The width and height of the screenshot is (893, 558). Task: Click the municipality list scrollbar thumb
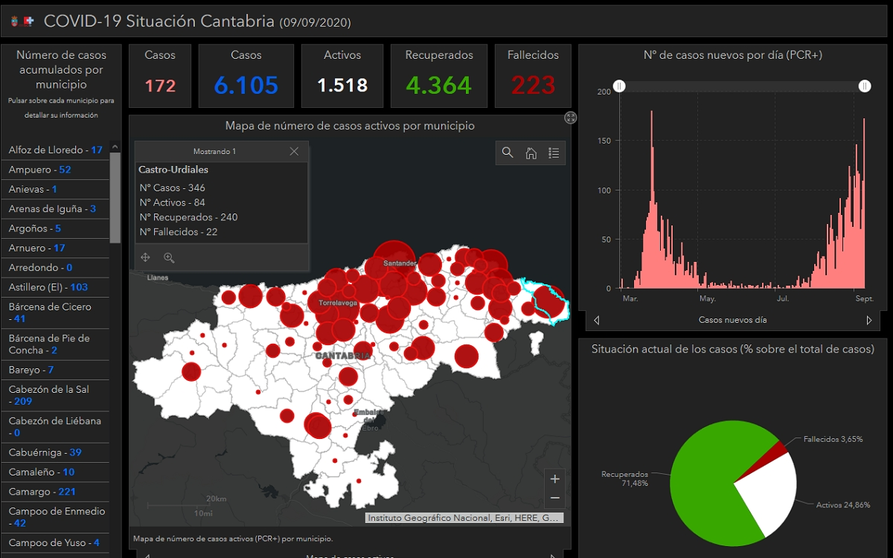click(x=115, y=197)
